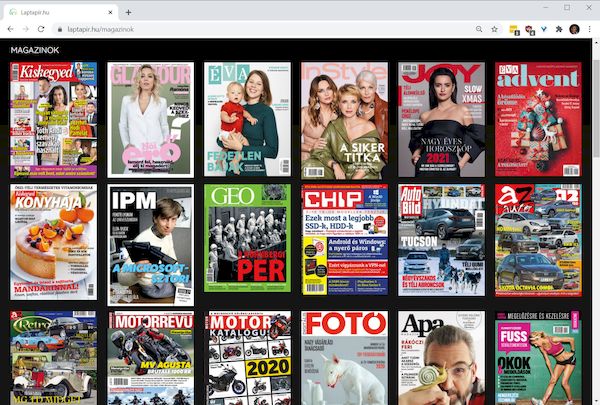Image resolution: width=600 pixels, height=405 pixels.
Task: Open the CHIP magazine cover
Action: point(344,240)
